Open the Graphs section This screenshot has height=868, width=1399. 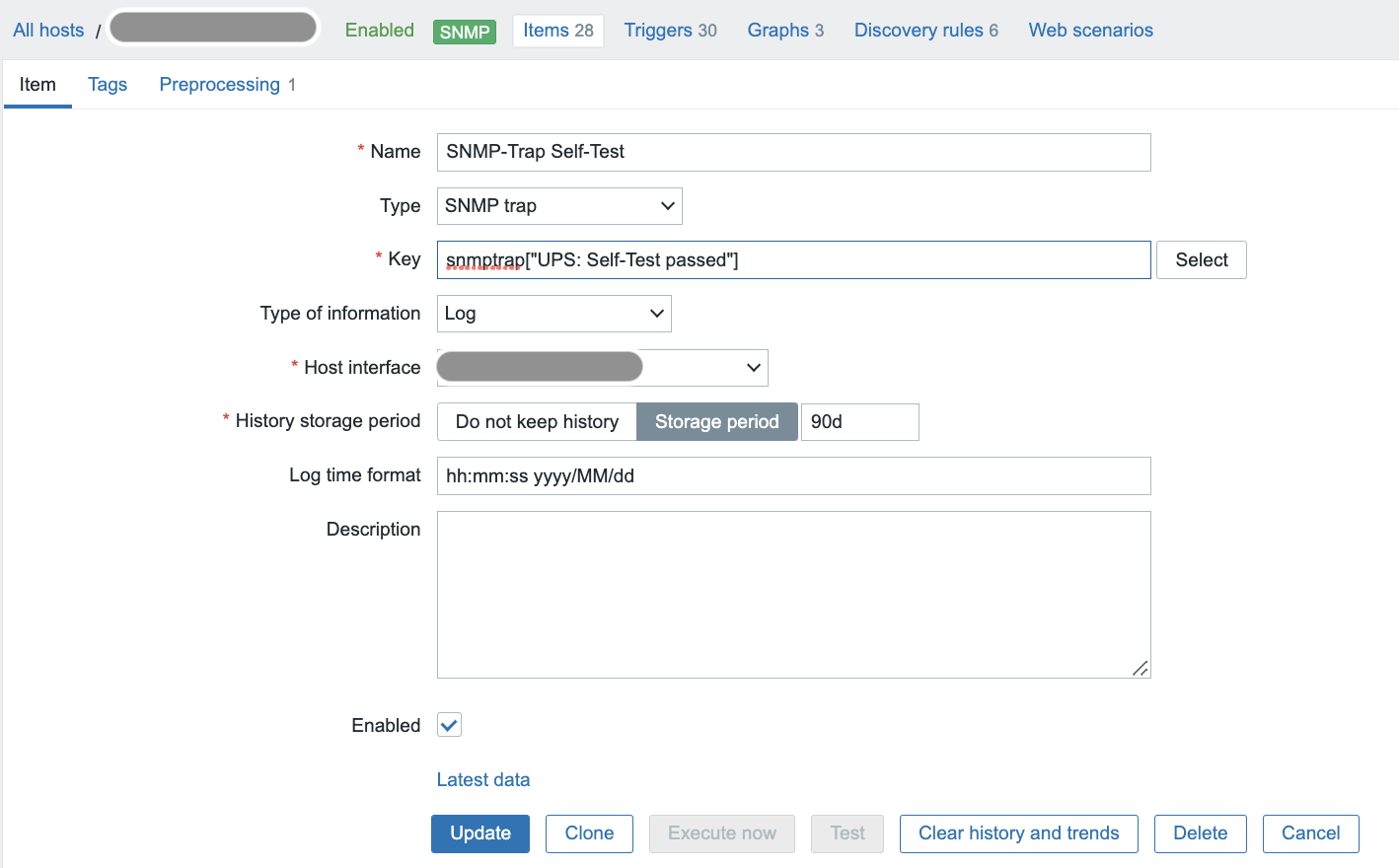784,31
